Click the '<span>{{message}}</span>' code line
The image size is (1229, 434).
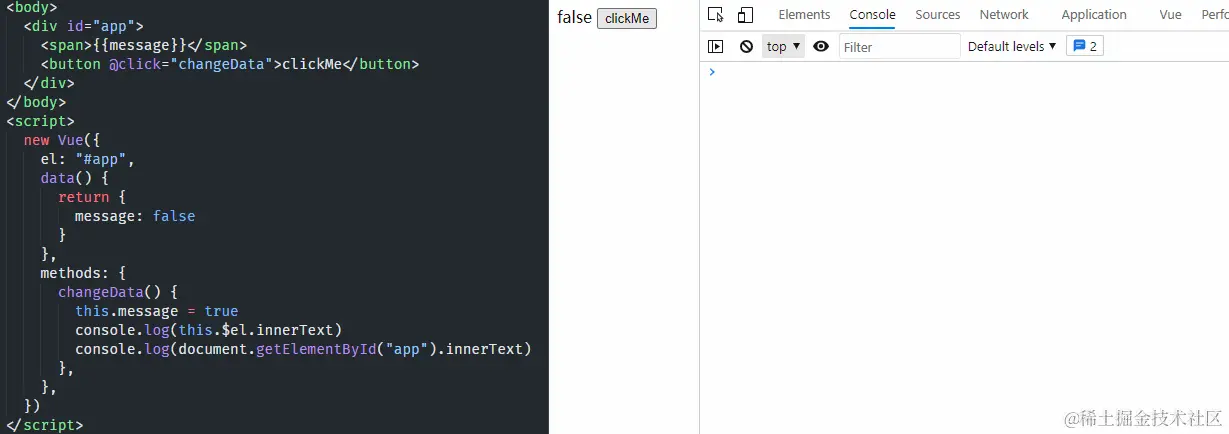[x=143, y=45]
